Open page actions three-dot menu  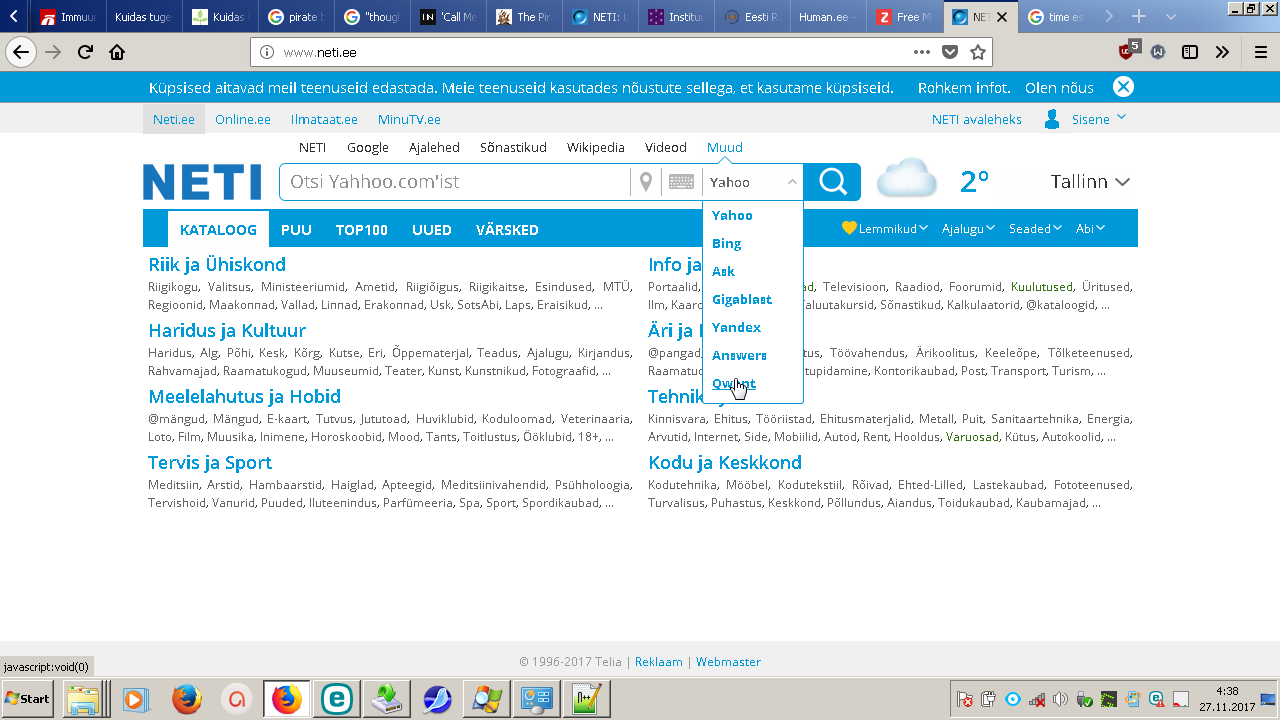922,52
